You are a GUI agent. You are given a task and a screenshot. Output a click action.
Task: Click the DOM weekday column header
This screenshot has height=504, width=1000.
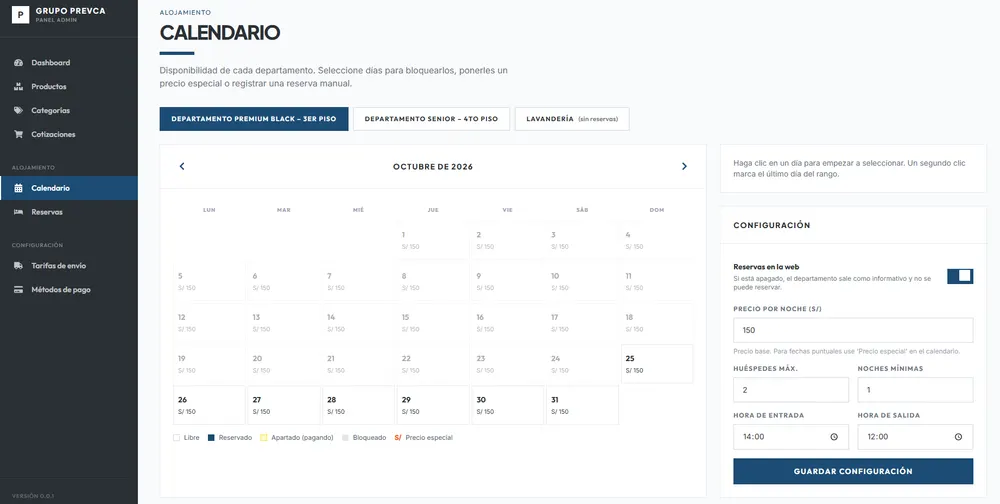point(657,210)
